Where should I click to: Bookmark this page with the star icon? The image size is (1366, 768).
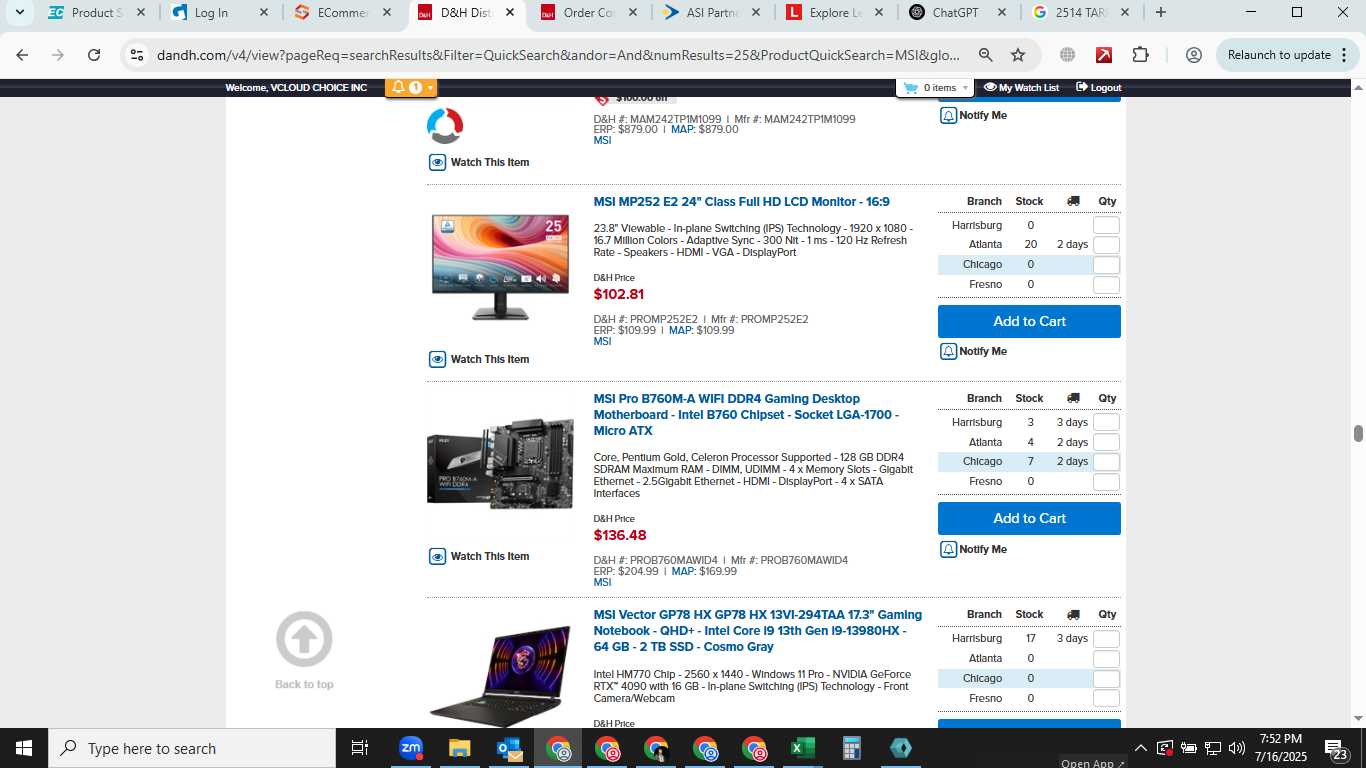coord(1018,55)
